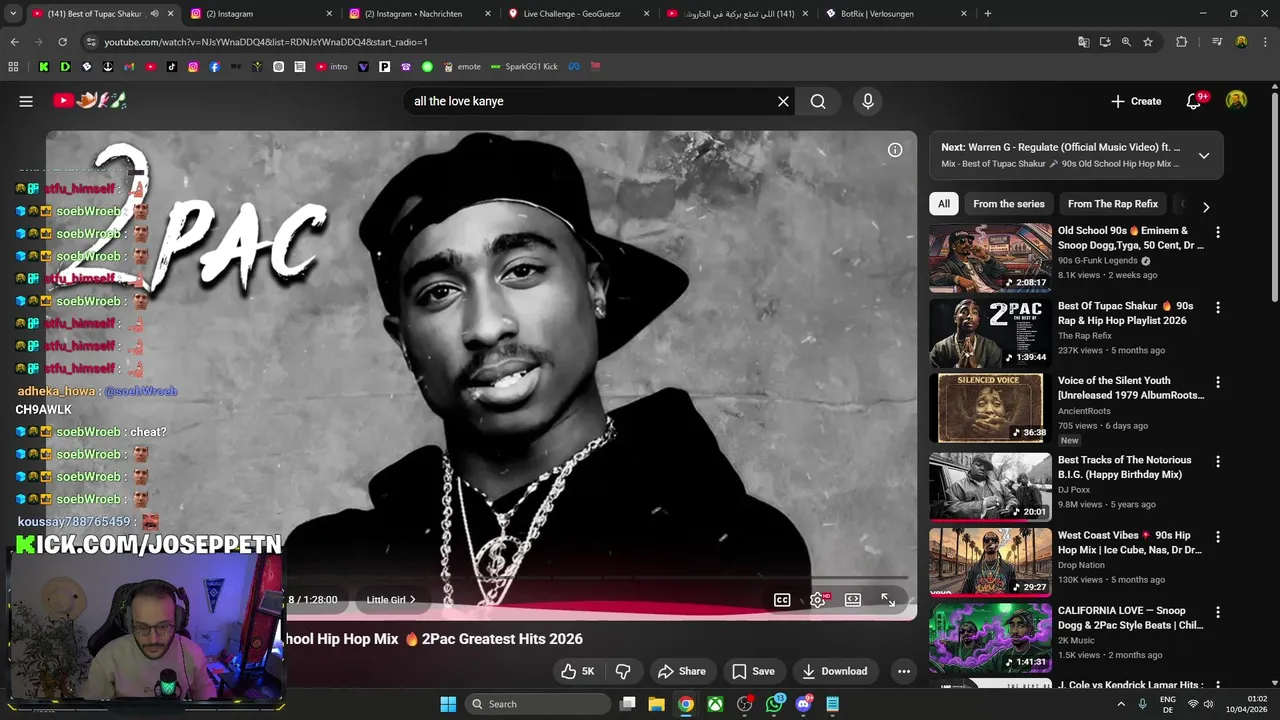
Task: Open the TikTok bookmark icon
Action: [x=172, y=67]
